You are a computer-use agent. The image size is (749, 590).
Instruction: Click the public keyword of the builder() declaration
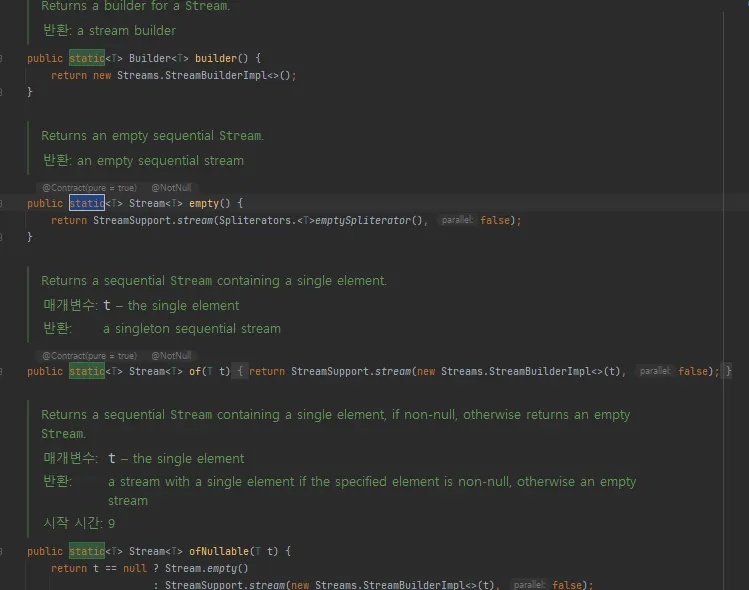pyautogui.click(x=45, y=58)
